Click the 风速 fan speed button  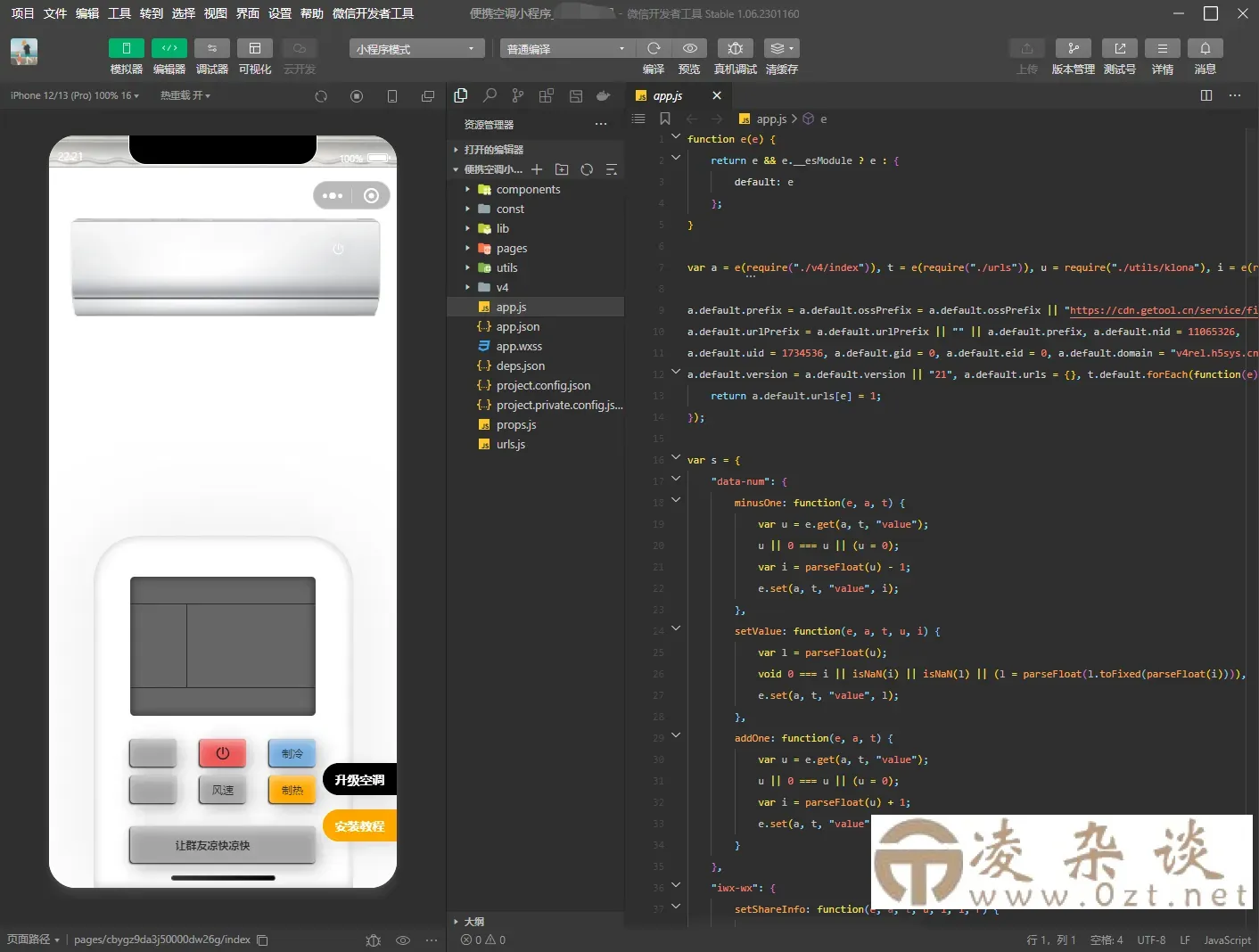click(x=223, y=790)
